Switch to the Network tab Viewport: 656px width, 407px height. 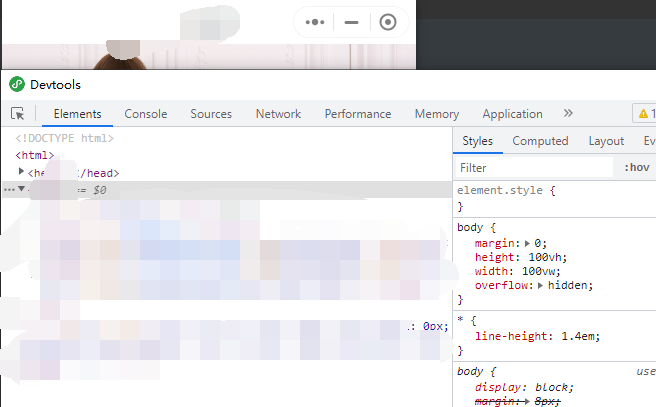[x=278, y=114]
